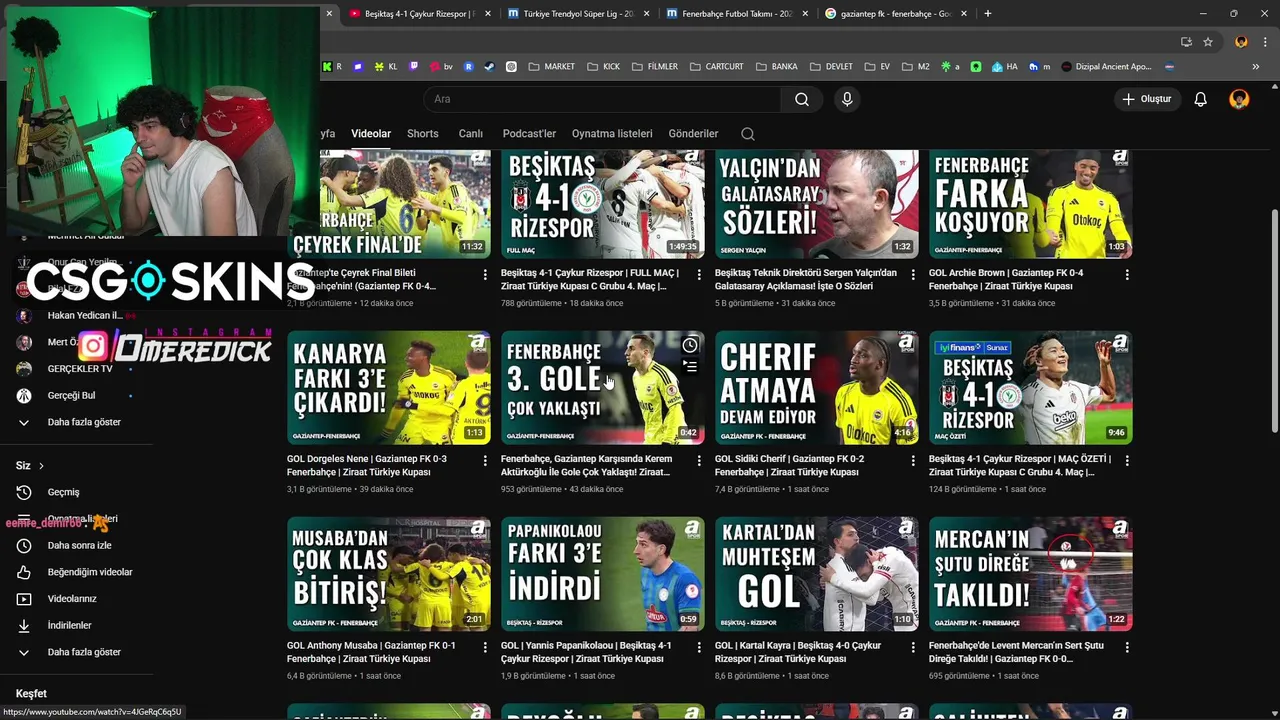Open the Dizipal Ancient Apo bookmark
1280x720 pixels.
tap(1107, 67)
